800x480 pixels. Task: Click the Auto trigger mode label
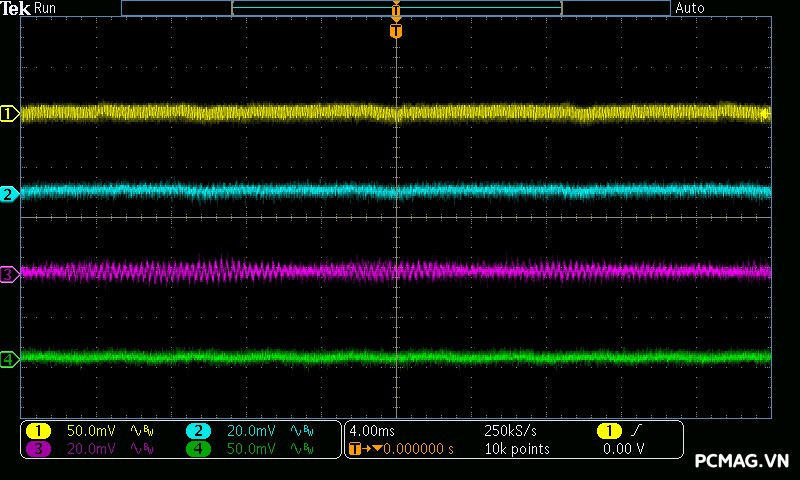(x=690, y=8)
